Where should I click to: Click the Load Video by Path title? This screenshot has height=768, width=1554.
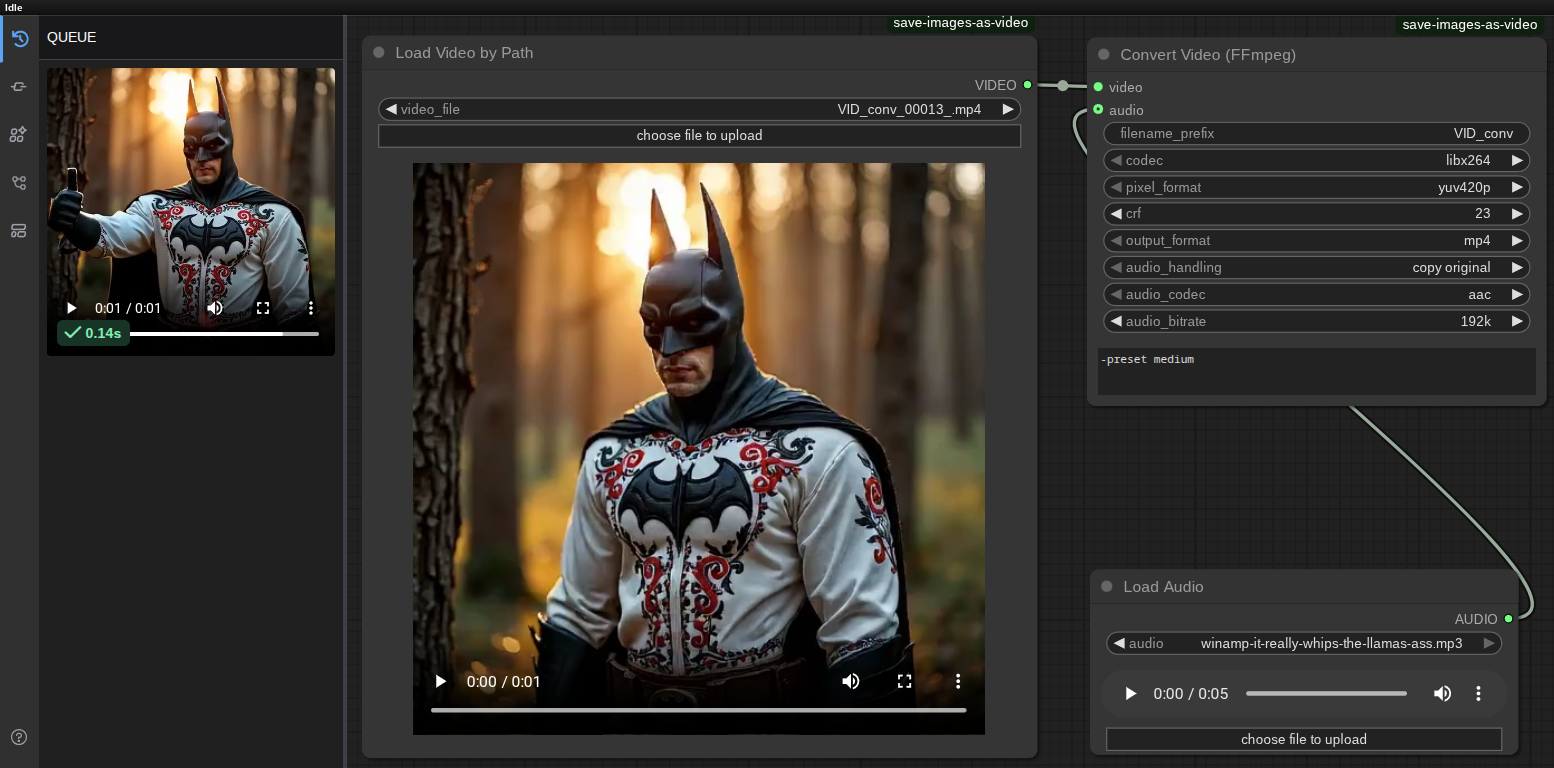[464, 53]
